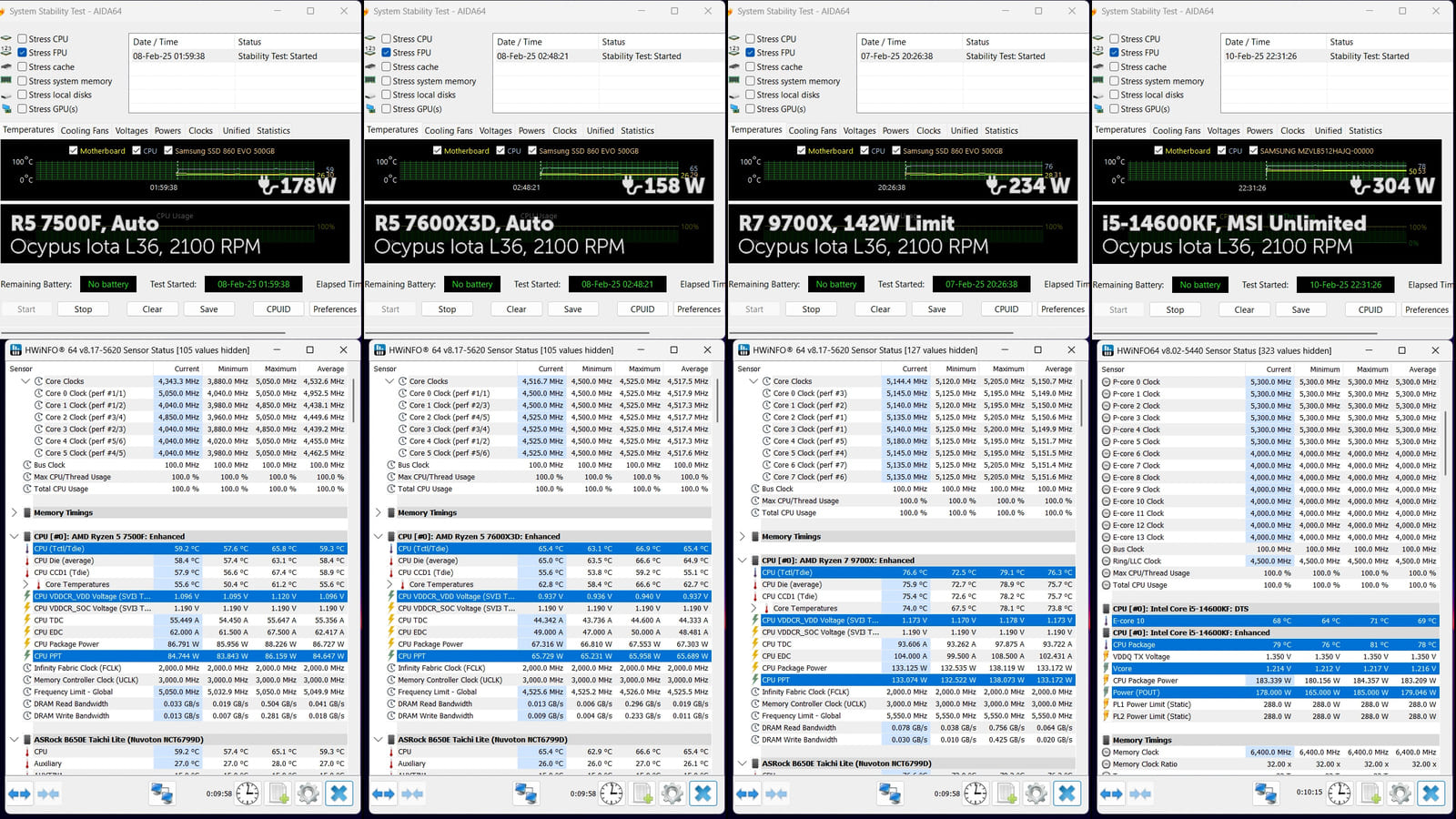Reset clock icon in i5-14600KF HWiNFO window
1456x819 pixels.
tap(1340, 794)
